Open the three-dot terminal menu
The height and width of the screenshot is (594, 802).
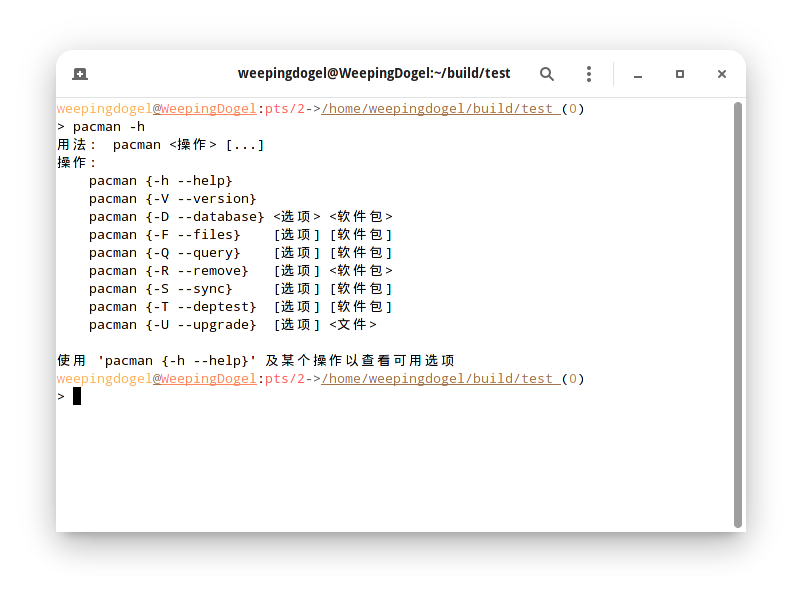(x=589, y=74)
